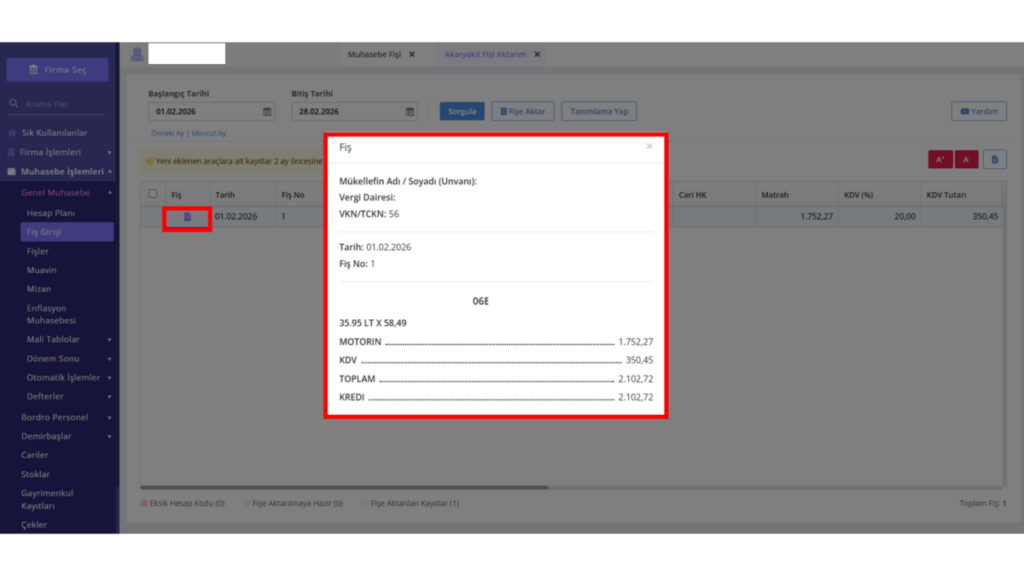Image resolution: width=1024 pixels, height=576 pixels.
Task: Expand the Otomatik İşlemler arrow
Action: point(109,377)
